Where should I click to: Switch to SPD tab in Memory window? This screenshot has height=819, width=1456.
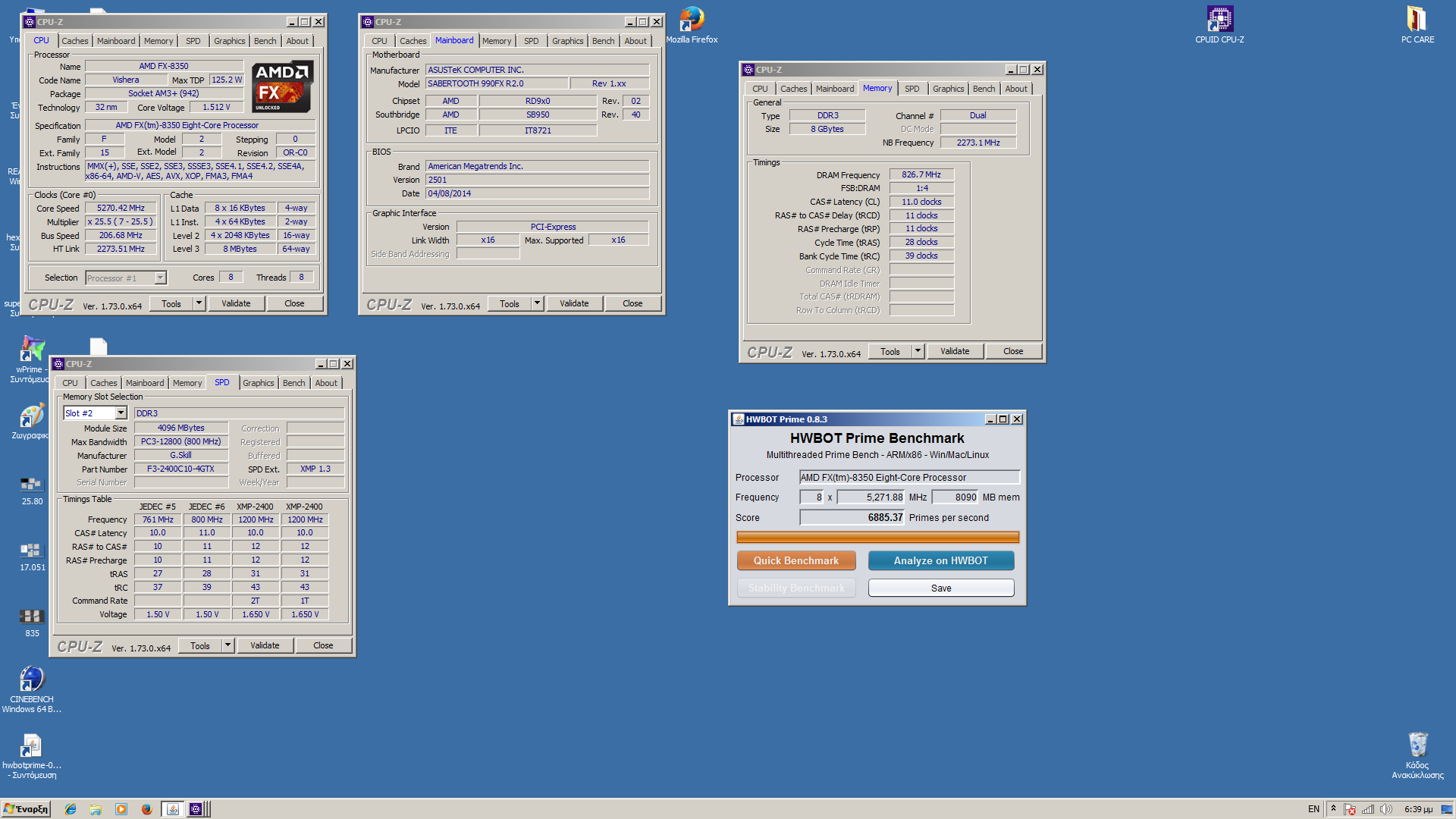click(x=912, y=89)
